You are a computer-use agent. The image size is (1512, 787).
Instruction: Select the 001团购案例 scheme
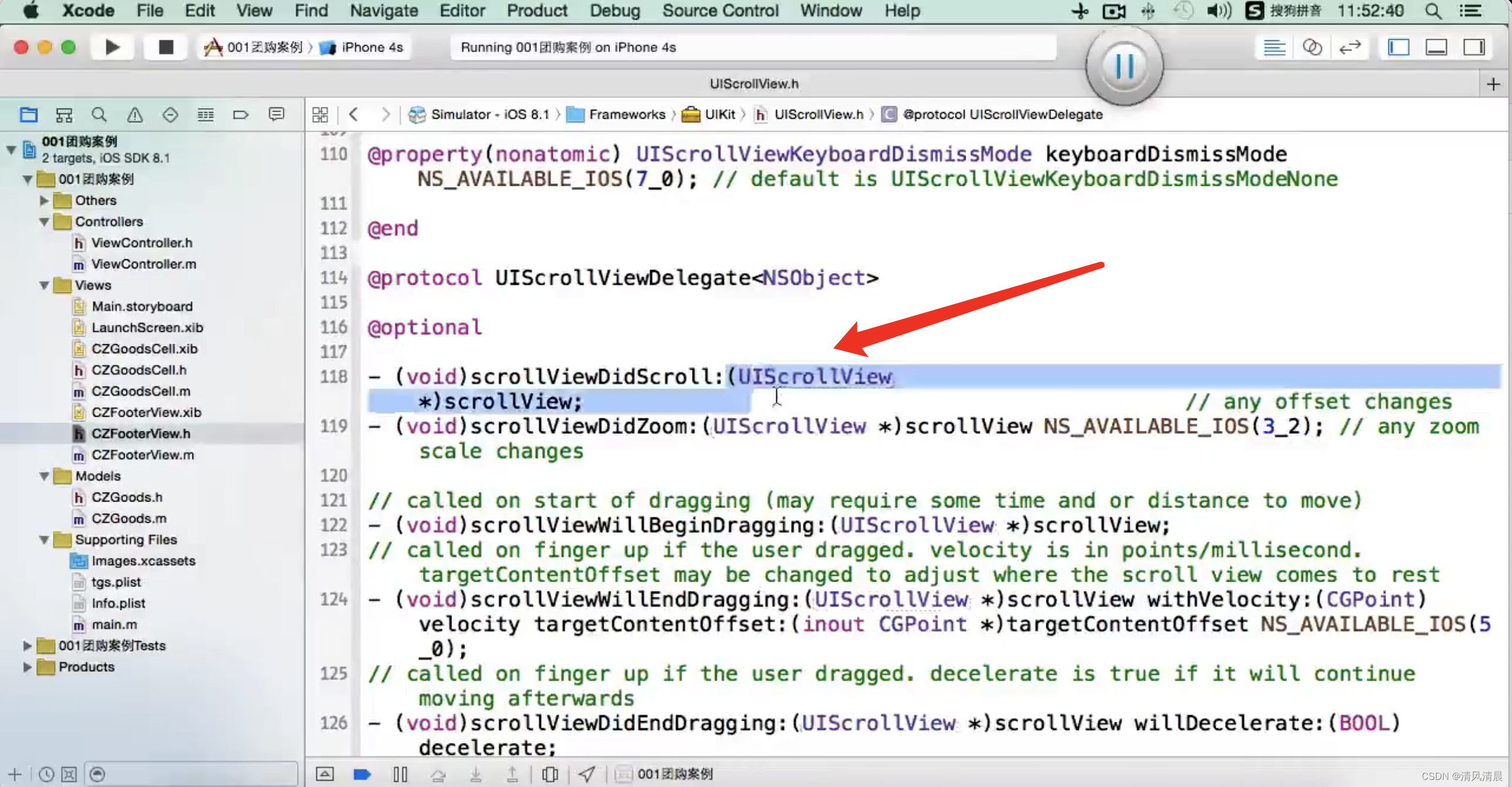click(x=254, y=47)
